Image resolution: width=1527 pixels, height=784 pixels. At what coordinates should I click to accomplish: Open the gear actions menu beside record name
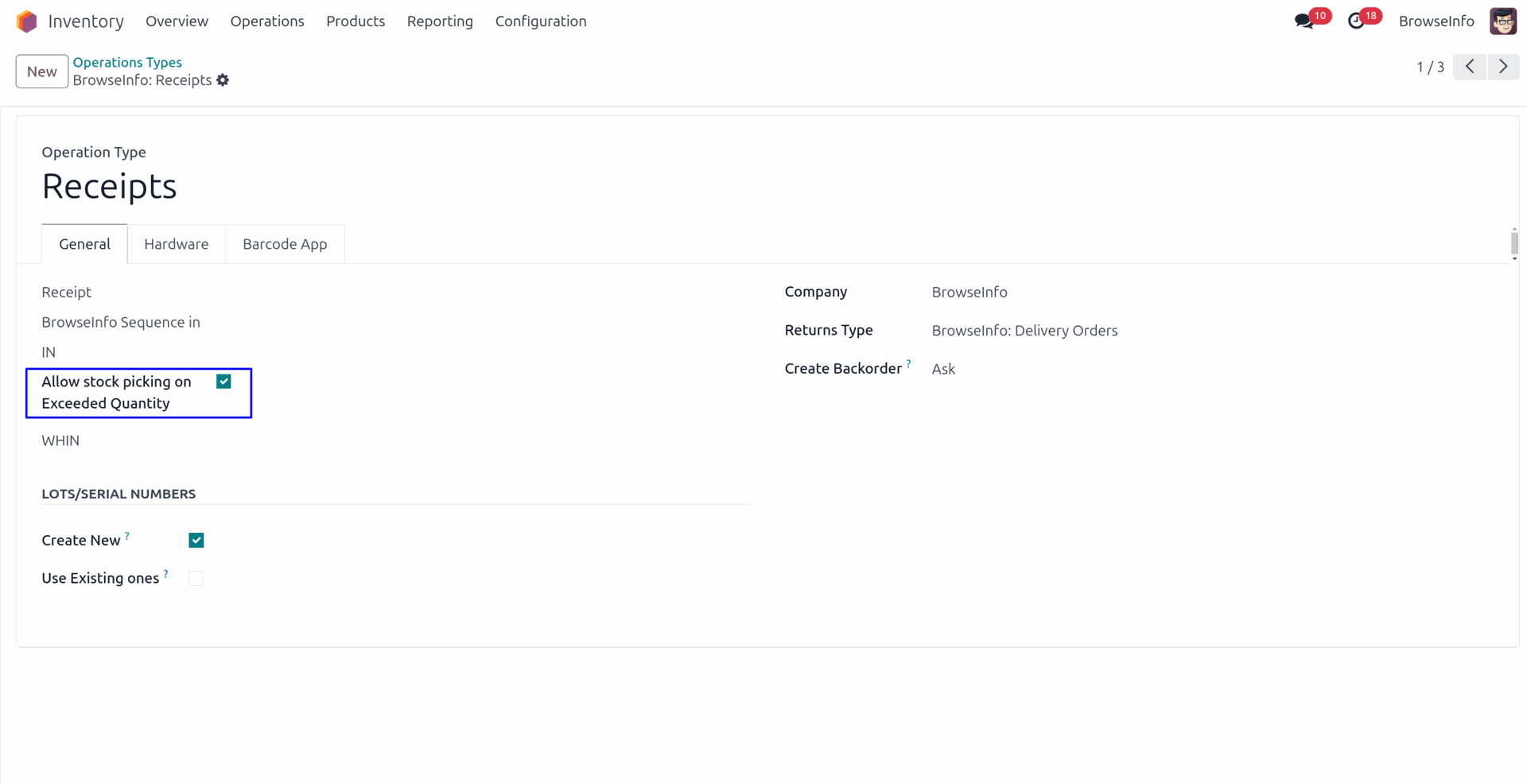(x=223, y=80)
